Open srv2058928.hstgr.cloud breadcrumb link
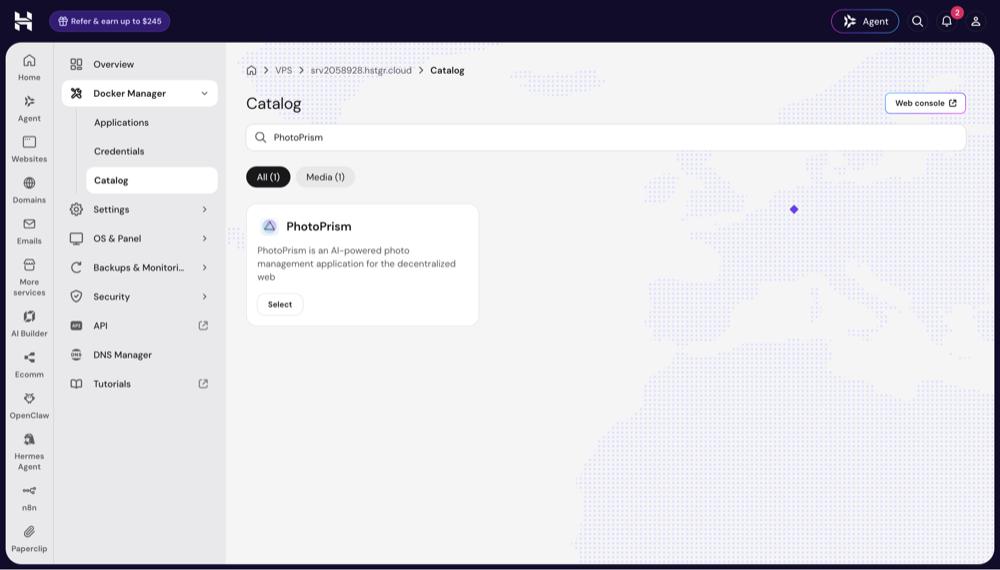The image size is (1000, 570). (361, 71)
